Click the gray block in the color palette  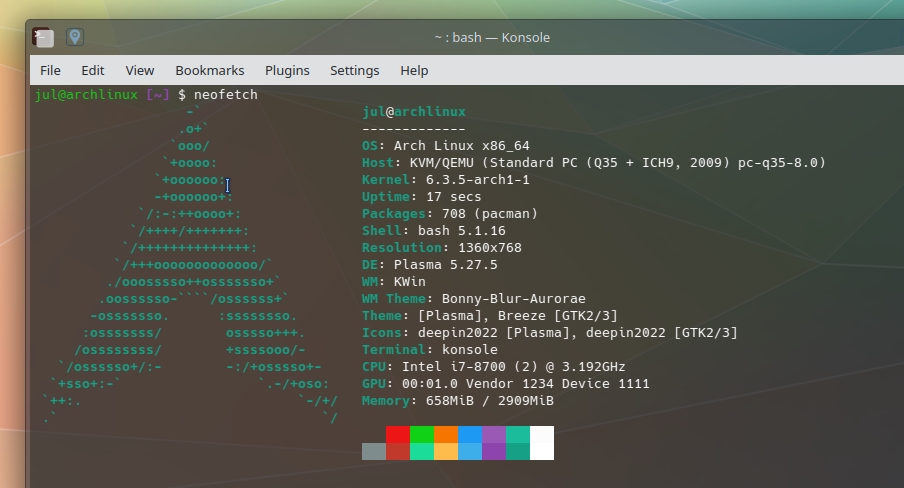(x=374, y=452)
